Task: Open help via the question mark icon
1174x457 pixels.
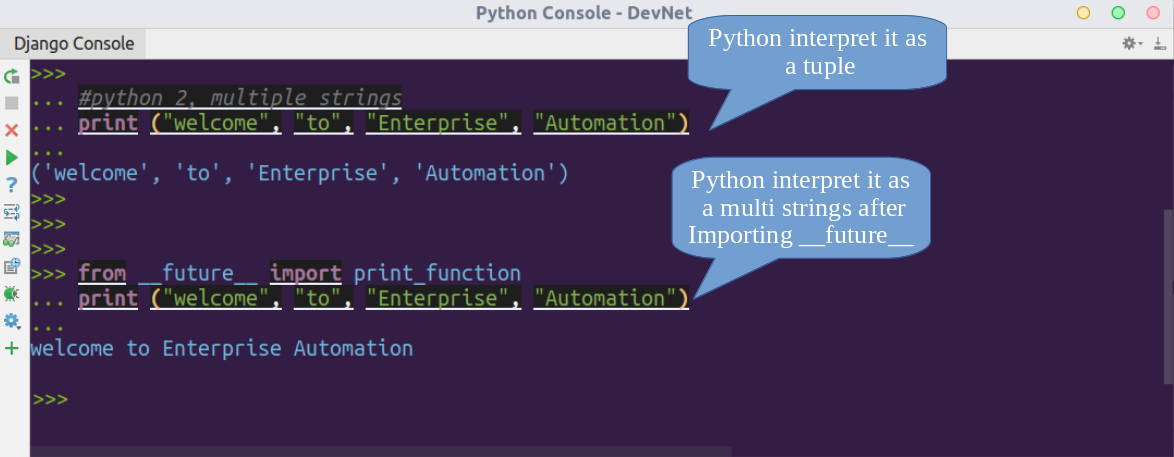Action: point(11,185)
